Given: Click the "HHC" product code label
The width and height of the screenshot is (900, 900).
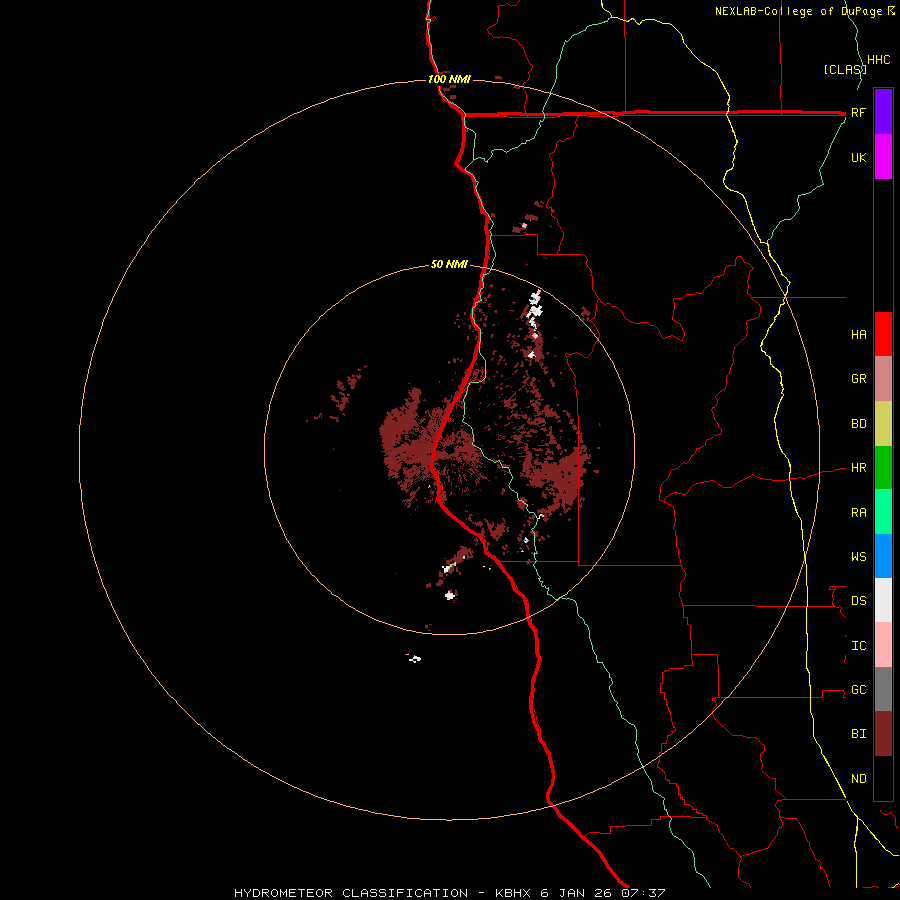Looking at the screenshot, I should tap(878, 60).
